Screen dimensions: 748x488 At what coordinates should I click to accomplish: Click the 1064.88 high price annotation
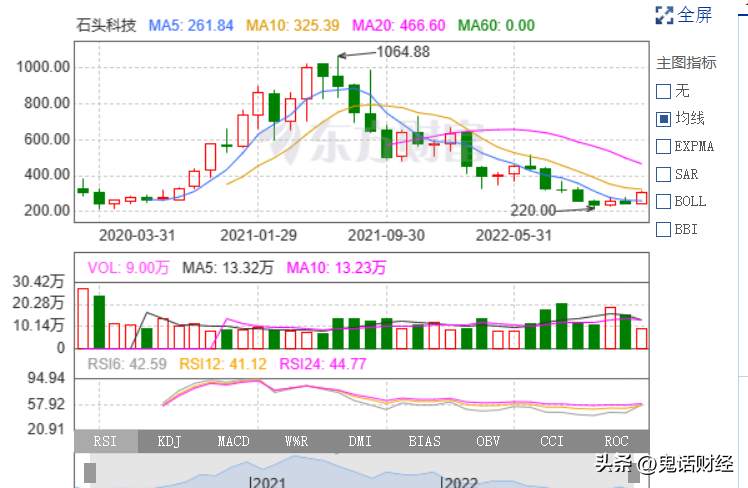pos(403,52)
